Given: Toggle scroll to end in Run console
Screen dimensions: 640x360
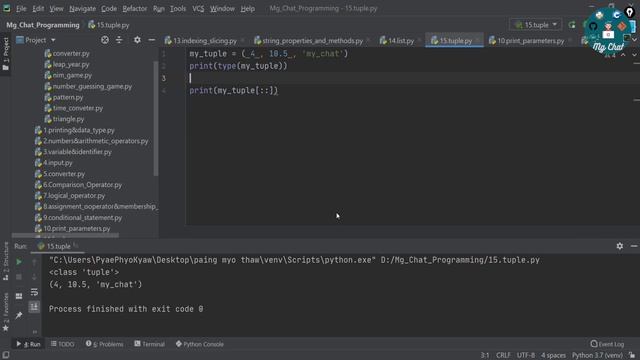Looking at the screenshot, I should 34,307.
